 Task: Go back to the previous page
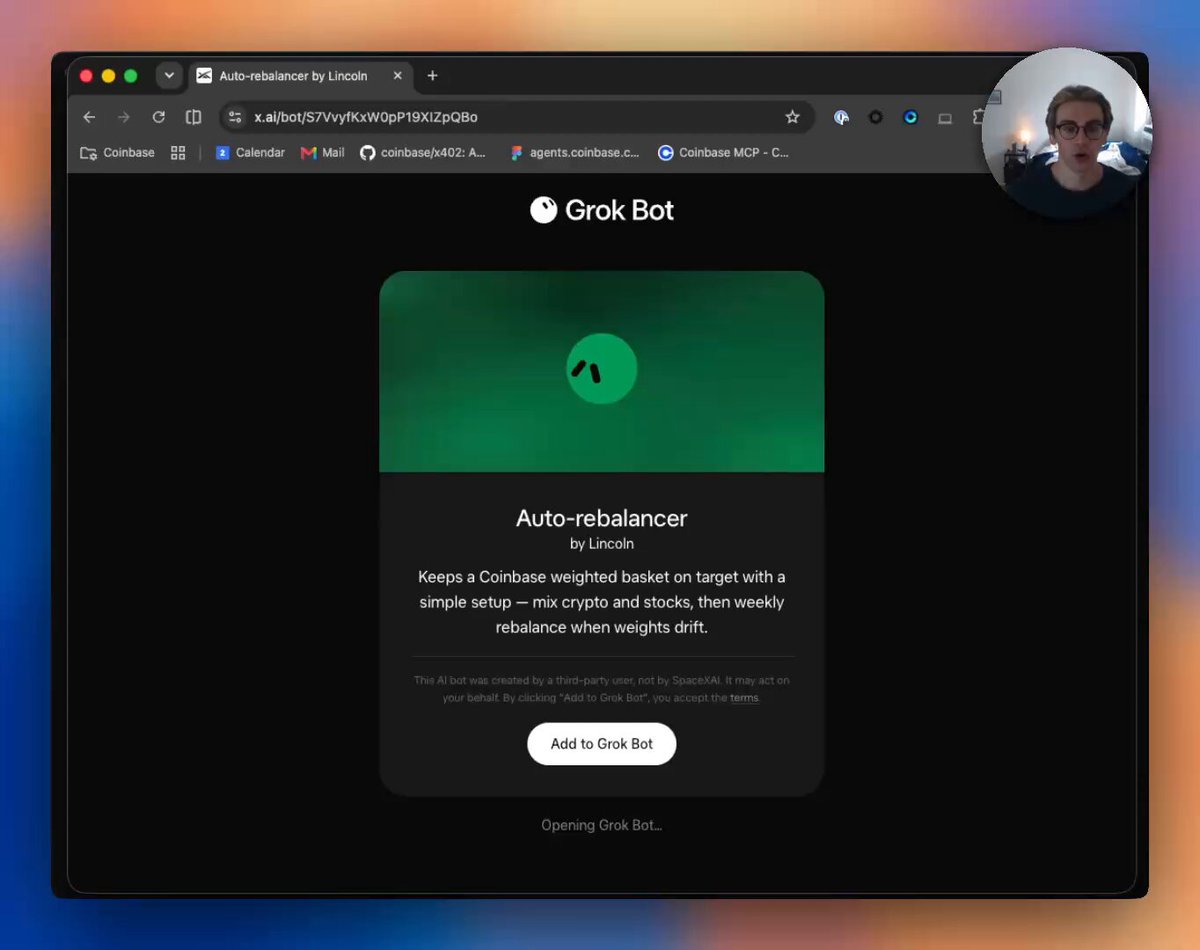click(x=89, y=117)
